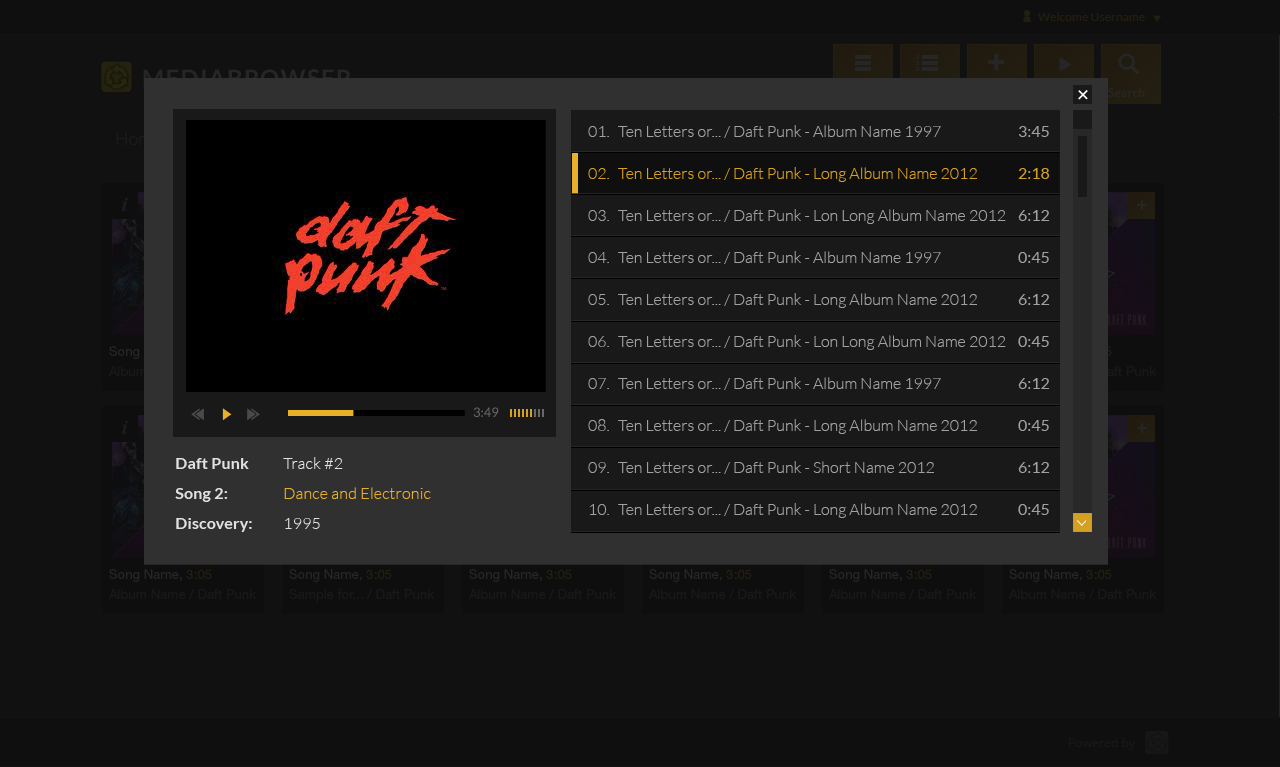Image resolution: width=1280 pixels, height=767 pixels.
Task: Click the 3:45 duration of track 01
Action: point(1034,131)
